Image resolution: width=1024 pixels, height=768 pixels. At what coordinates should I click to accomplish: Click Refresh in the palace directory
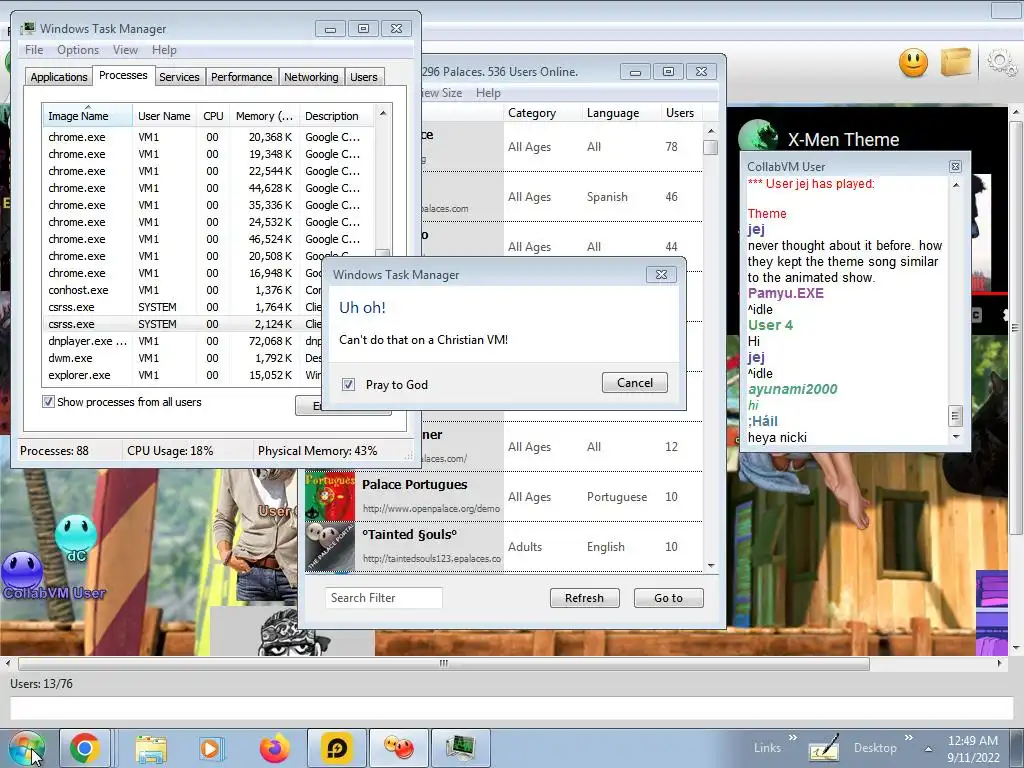coord(584,598)
